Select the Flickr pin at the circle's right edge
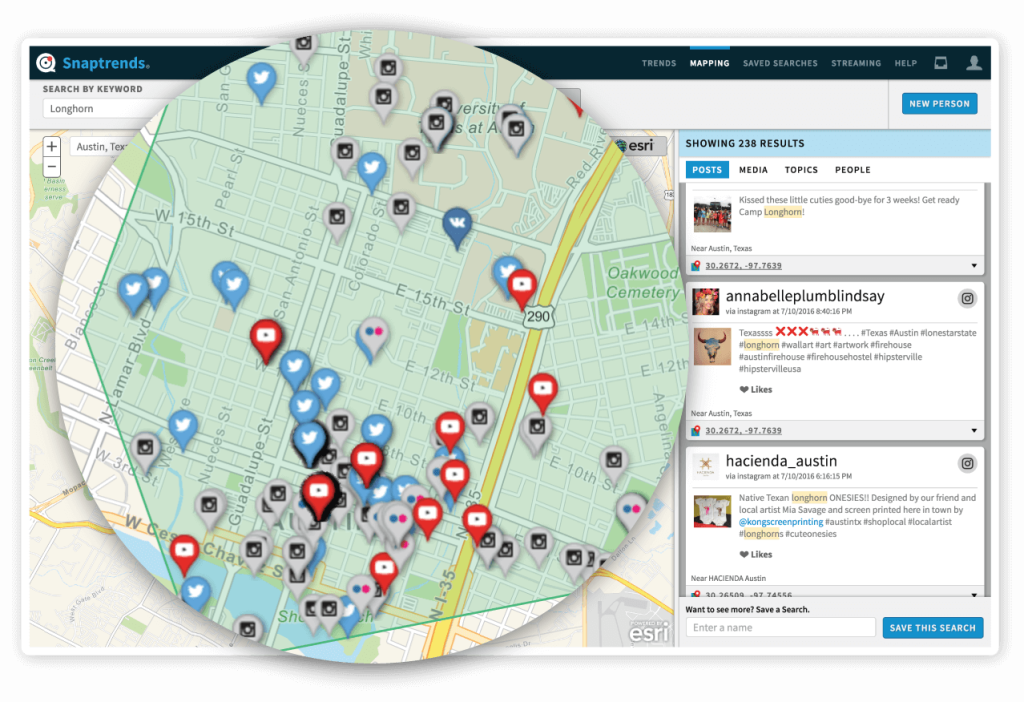 [632, 511]
